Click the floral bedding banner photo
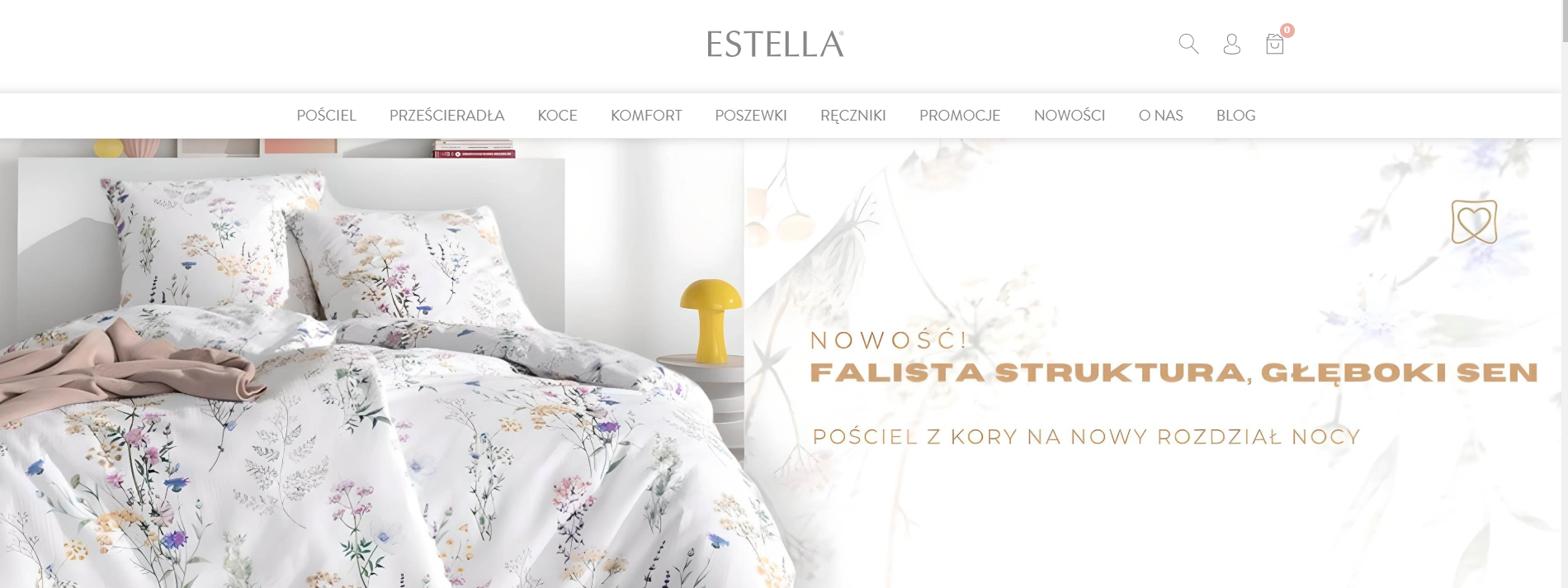The height and width of the screenshot is (588, 1568). click(371, 363)
